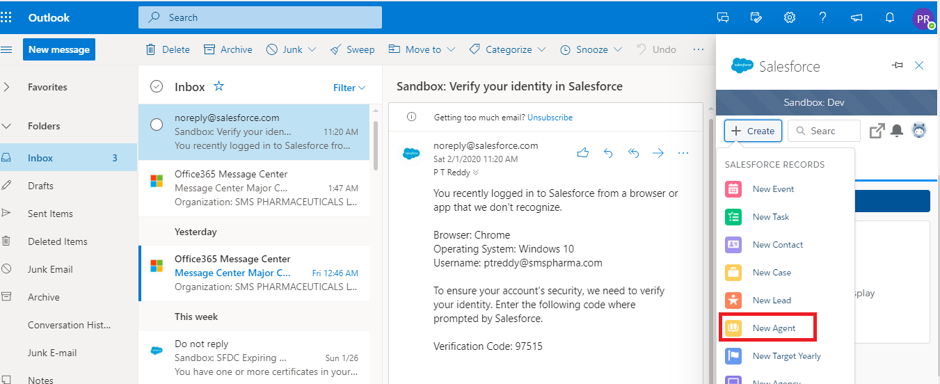Image resolution: width=940 pixels, height=384 pixels.
Task: Open the Office365 Message Center 1:47 AM email
Action: tap(254, 188)
